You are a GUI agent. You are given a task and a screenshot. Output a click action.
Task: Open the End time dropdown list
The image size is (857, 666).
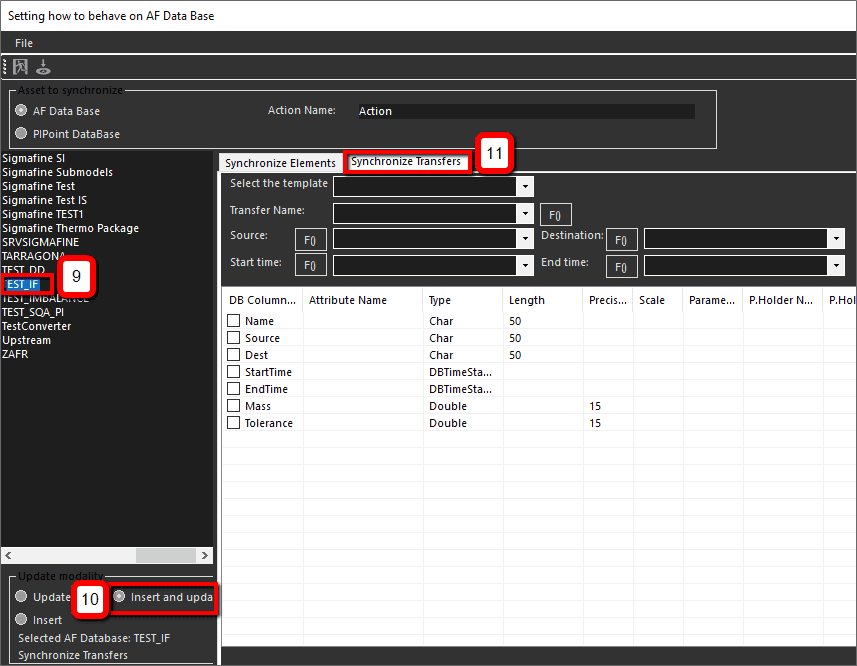tap(835, 265)
